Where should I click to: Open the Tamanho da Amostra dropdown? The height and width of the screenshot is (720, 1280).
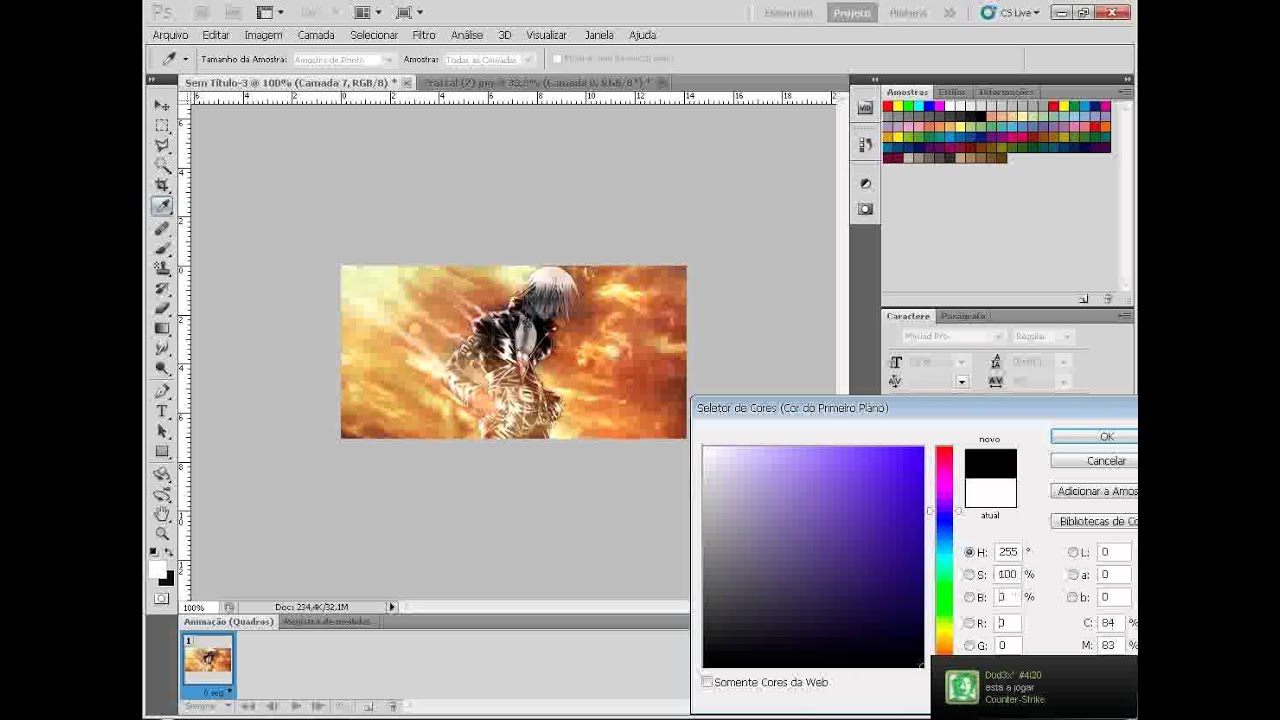tap(343, 60)
